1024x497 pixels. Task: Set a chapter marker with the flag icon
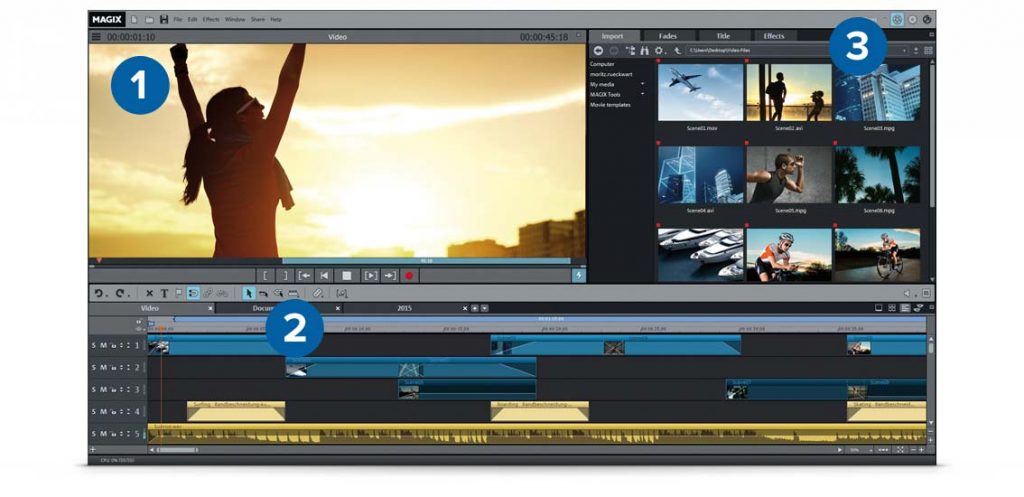pyautogui.click(x=178, y=294)
